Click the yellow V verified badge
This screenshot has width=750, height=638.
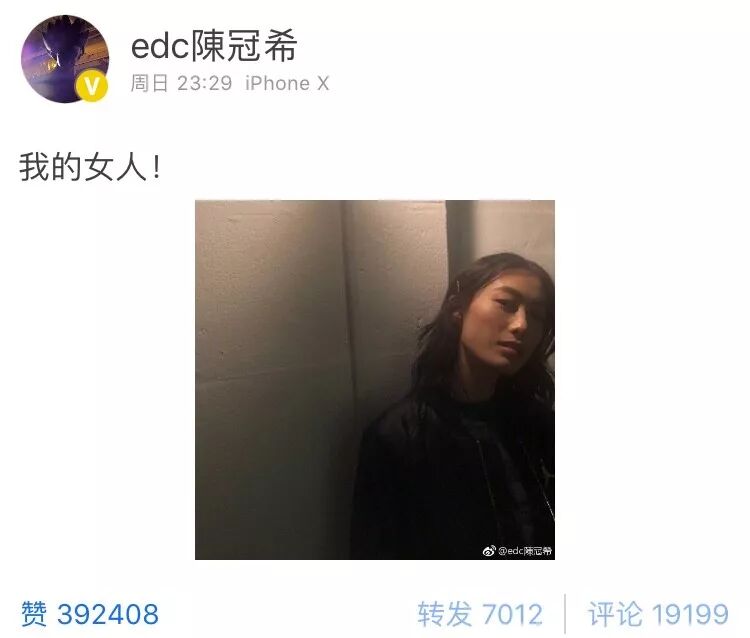(x=91, y=86)
